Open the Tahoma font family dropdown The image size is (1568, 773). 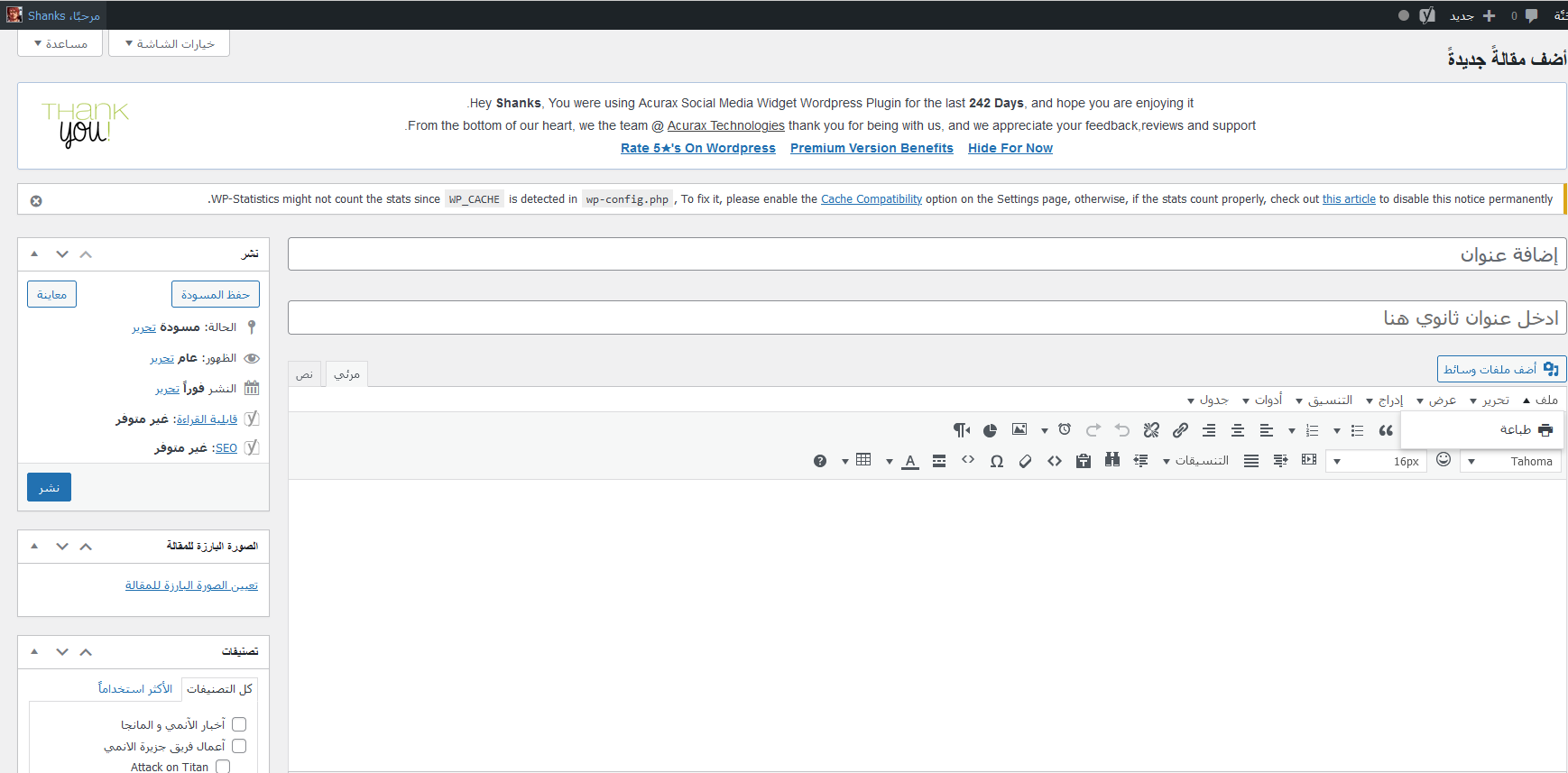point(1511,461)
